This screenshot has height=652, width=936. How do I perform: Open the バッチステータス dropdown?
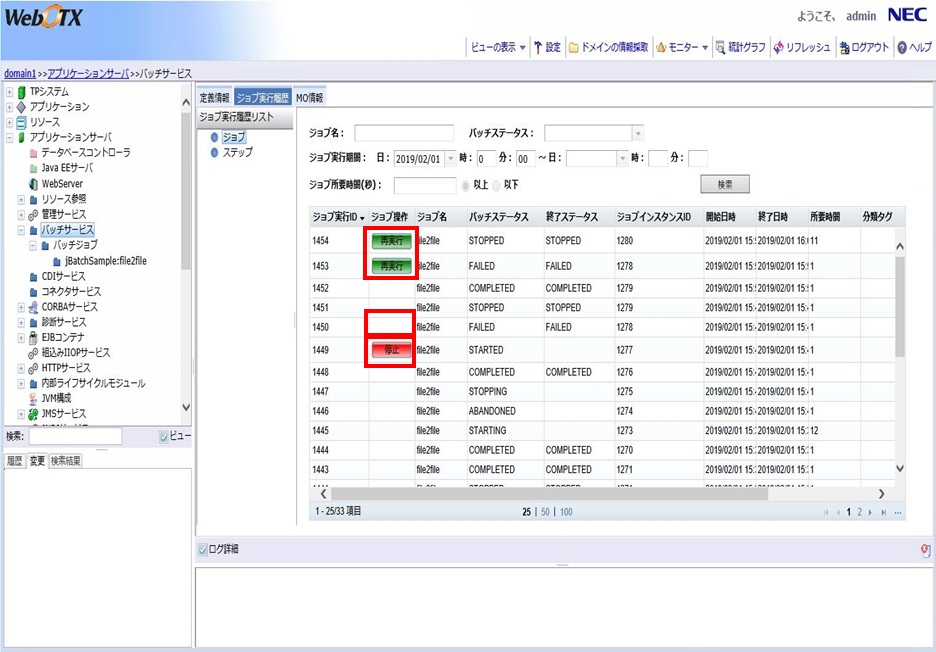pyautogui.click(x=638, y=133)
